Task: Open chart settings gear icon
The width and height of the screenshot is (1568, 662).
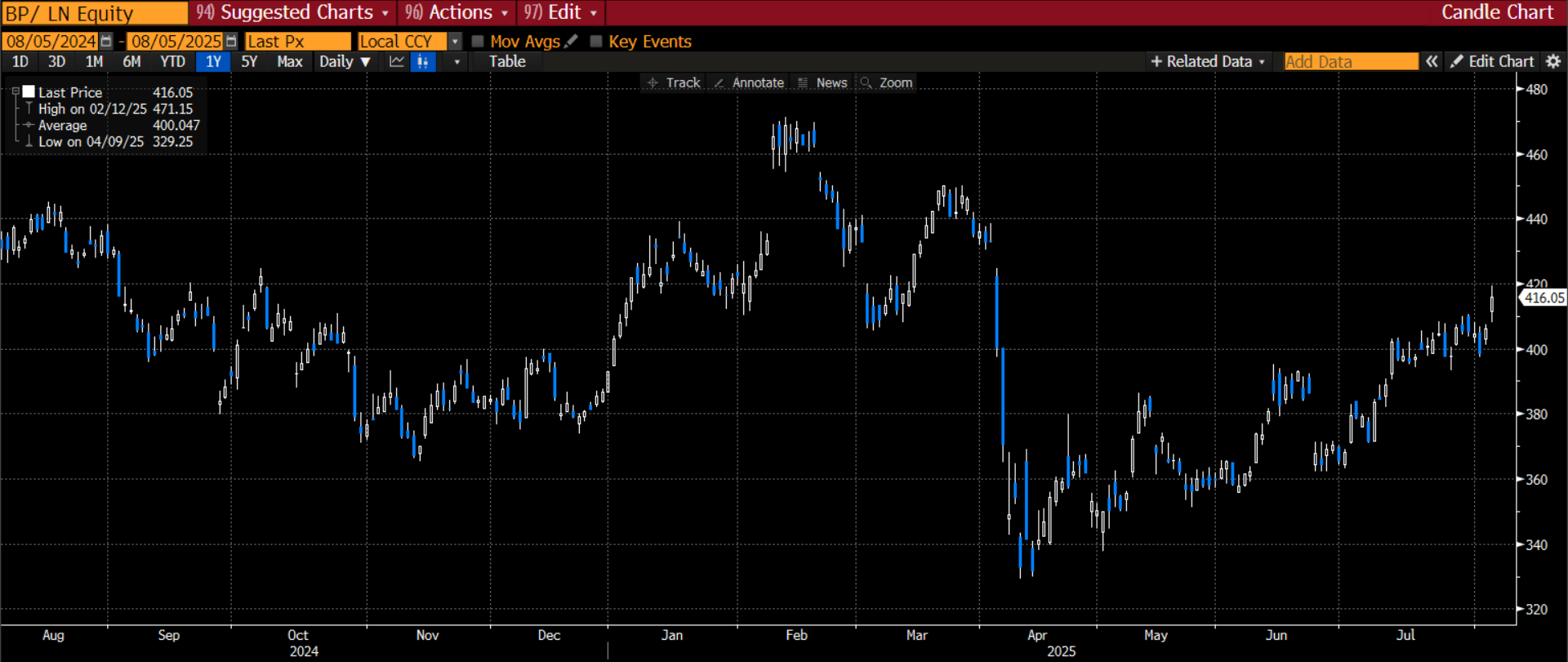Action: click(1553, 61)
